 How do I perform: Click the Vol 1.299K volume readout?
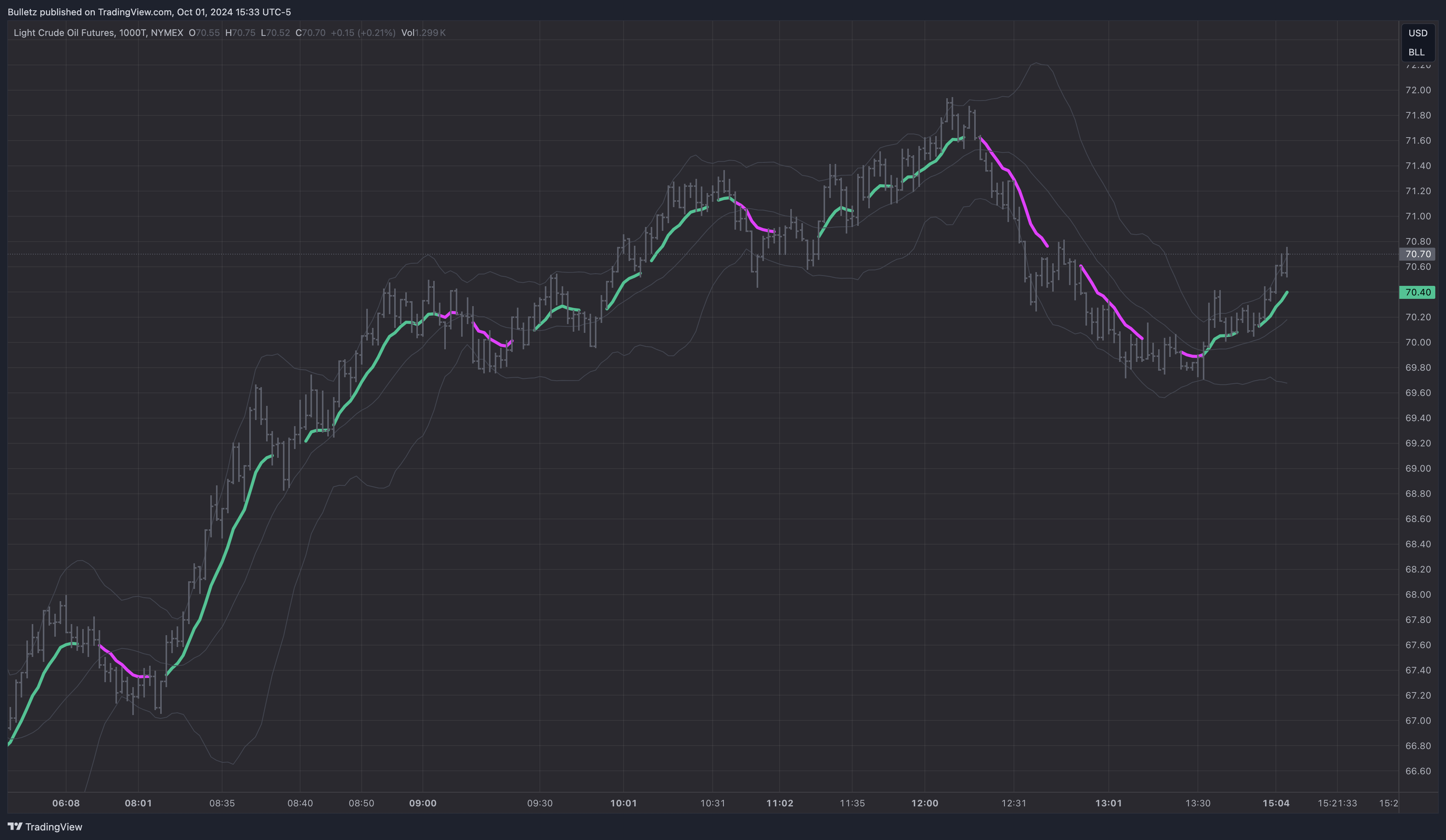click(423, 33)
